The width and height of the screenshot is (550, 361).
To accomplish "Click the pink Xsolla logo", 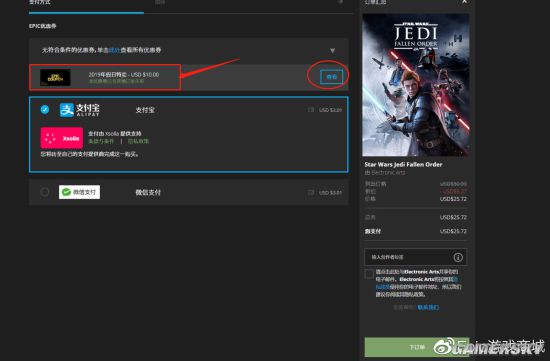I will [x=62, y=138].
